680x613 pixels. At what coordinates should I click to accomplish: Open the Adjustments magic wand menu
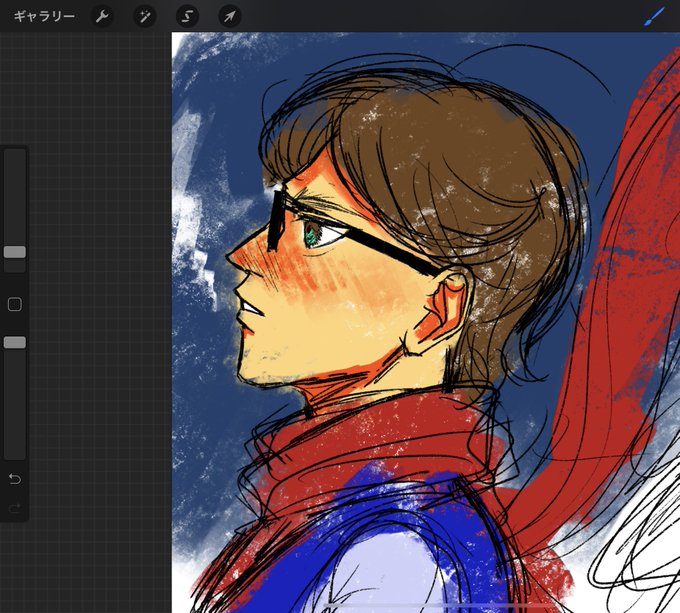(144, 16)
